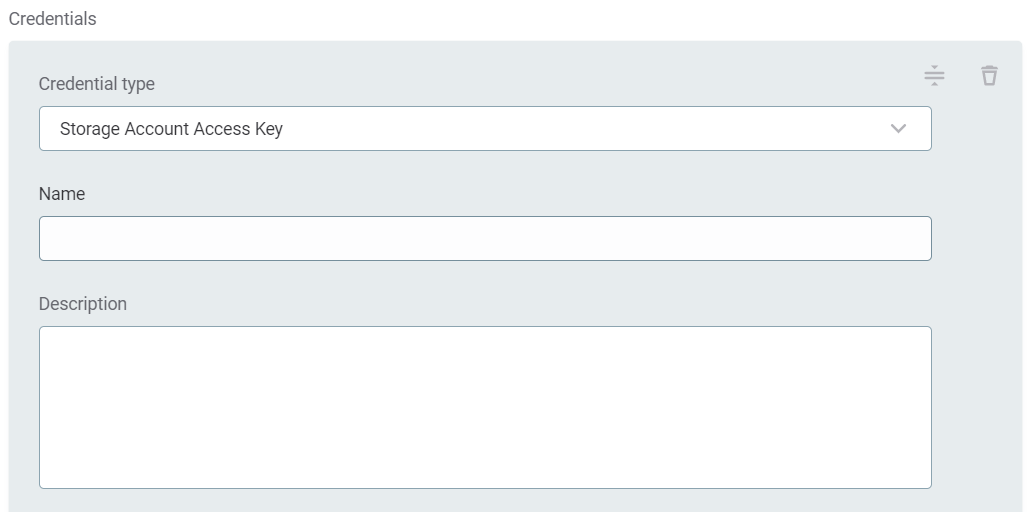Place cursor in empty Name textbox
1031x512 pixels.
485,239
